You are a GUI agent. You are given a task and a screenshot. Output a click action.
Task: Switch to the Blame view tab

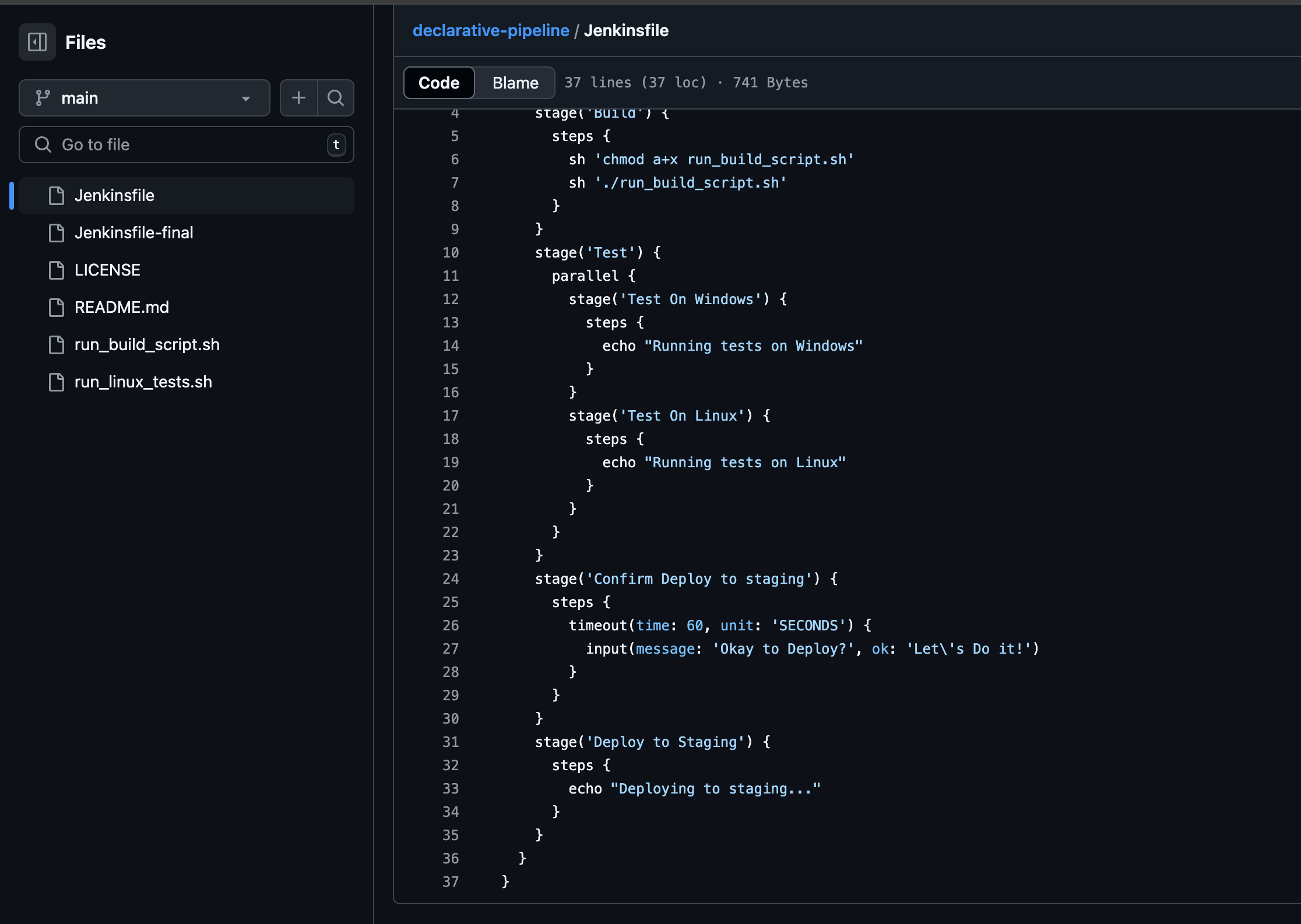515,83
